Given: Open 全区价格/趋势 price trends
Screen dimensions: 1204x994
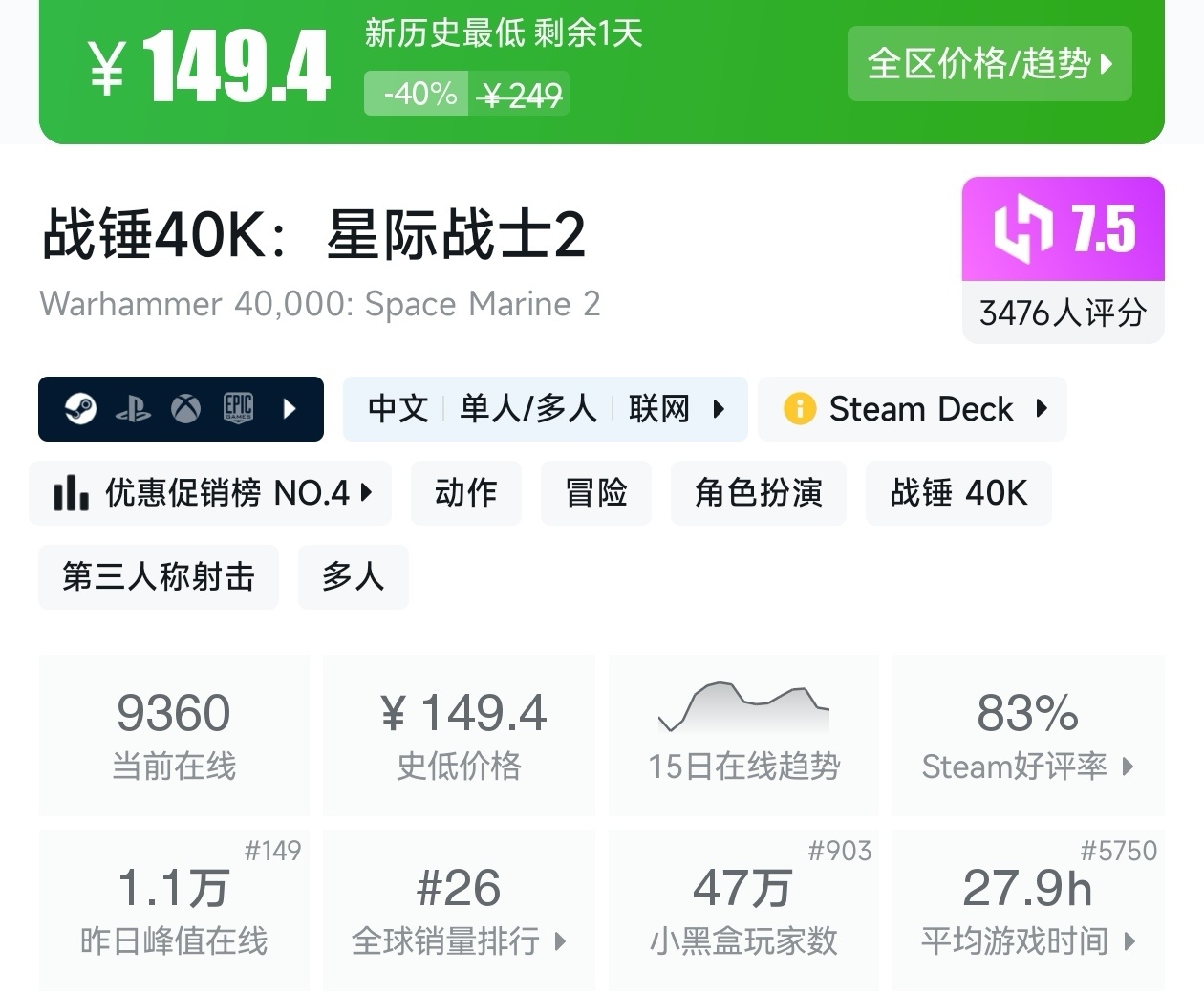Looking at the screenshot, I should (989, 64).
